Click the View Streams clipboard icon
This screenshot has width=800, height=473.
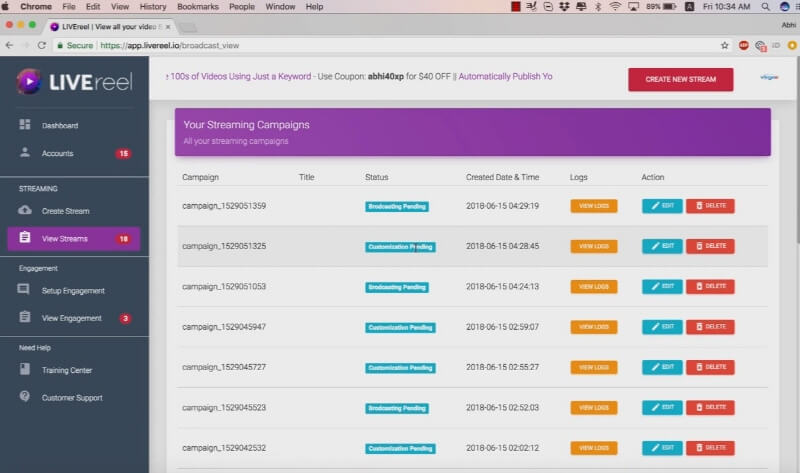coord(24,237)
